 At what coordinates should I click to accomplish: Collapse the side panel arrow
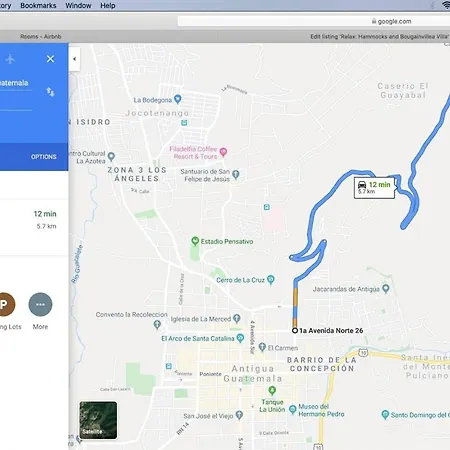(x=75, y=59)
